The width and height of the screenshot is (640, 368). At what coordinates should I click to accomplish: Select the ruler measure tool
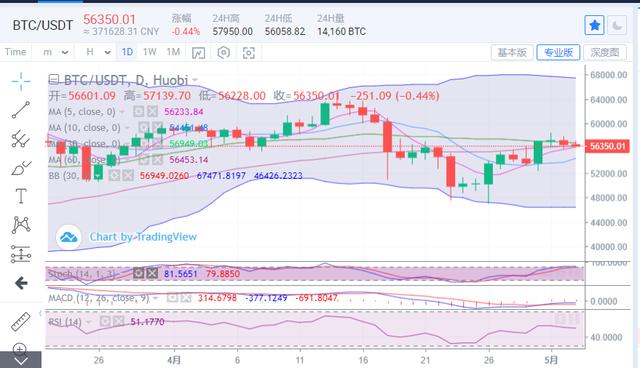[21, 321]
